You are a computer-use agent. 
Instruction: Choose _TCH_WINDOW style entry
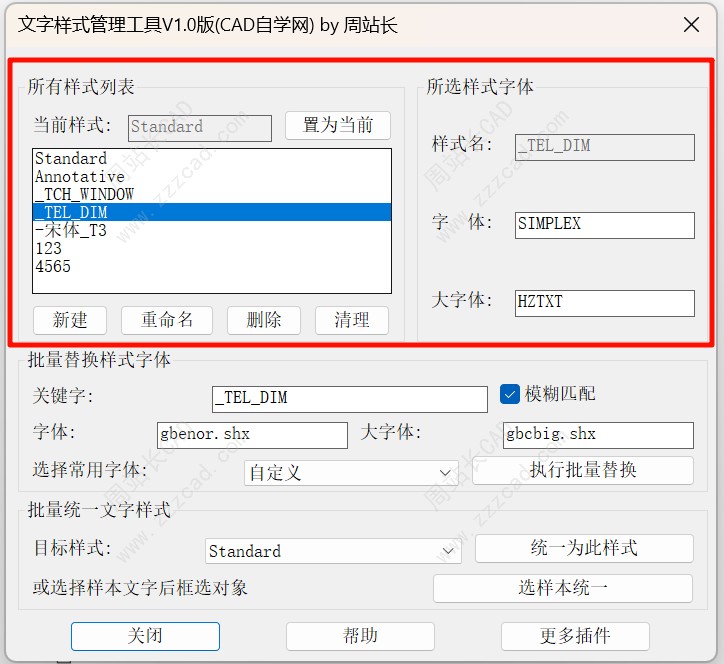[x=84, y=194]
